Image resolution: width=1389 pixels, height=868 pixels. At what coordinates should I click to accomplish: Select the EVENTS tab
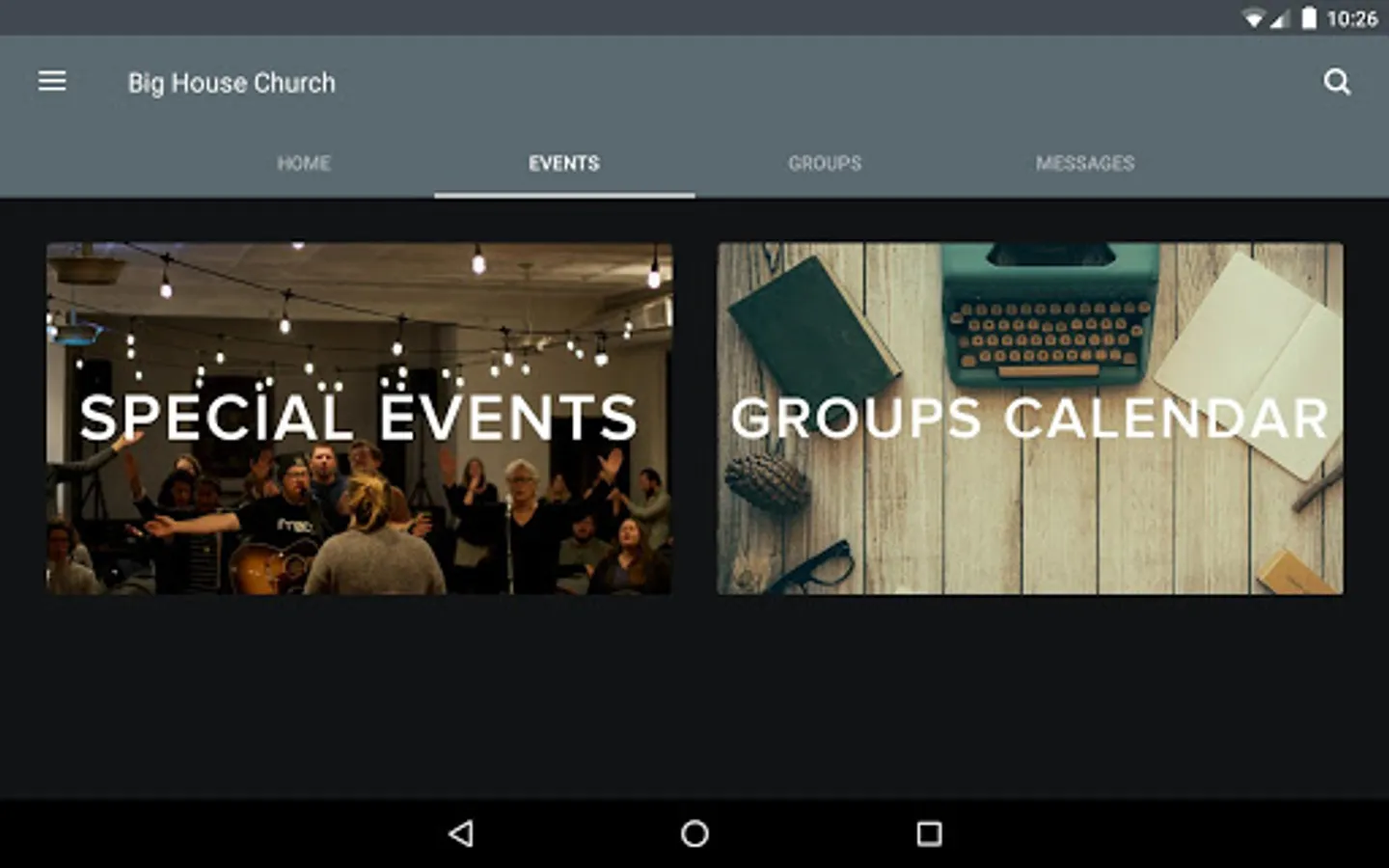coord(564,163)
